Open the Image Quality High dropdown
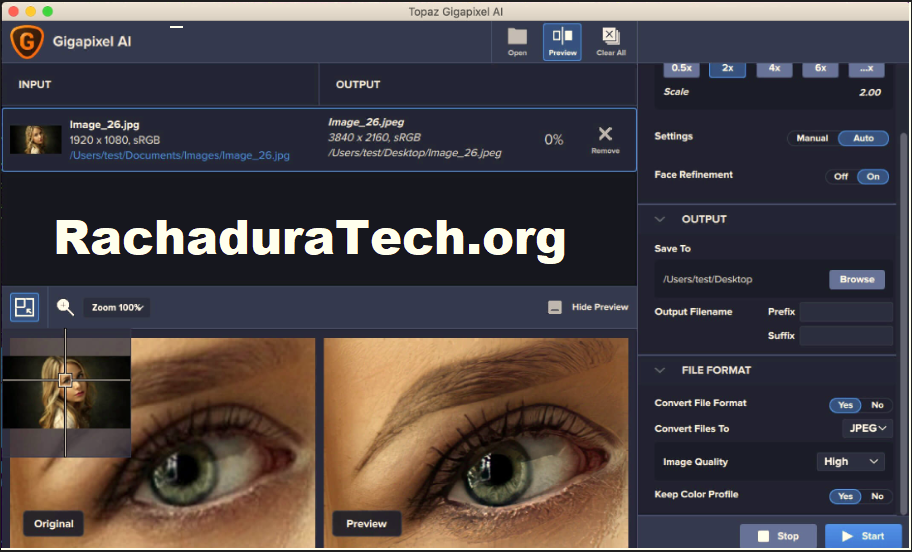Viewport: 912px width, 552px height. [x=850, y=462]
